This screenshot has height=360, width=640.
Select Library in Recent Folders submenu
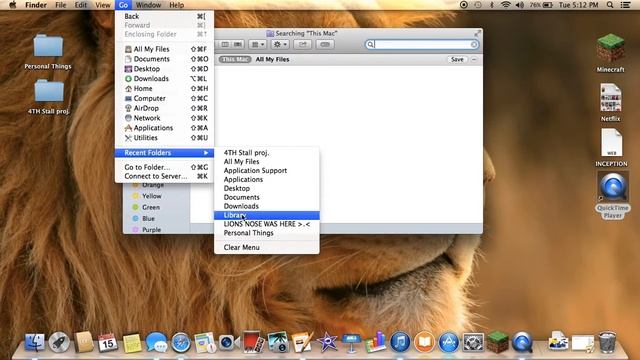click(x=267, y=215)
